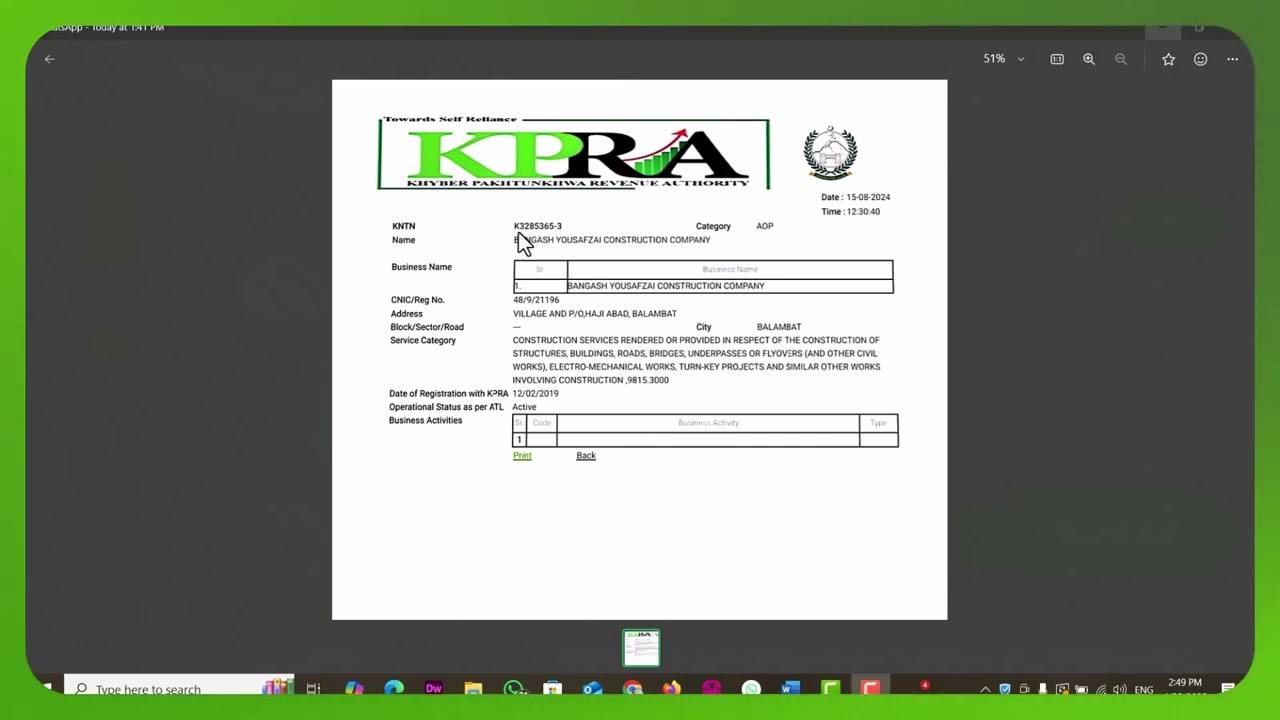Viewport: 1280px width, 720px height.
Task: Click the ENG language indicator
Action: [x=1144, y=689]
